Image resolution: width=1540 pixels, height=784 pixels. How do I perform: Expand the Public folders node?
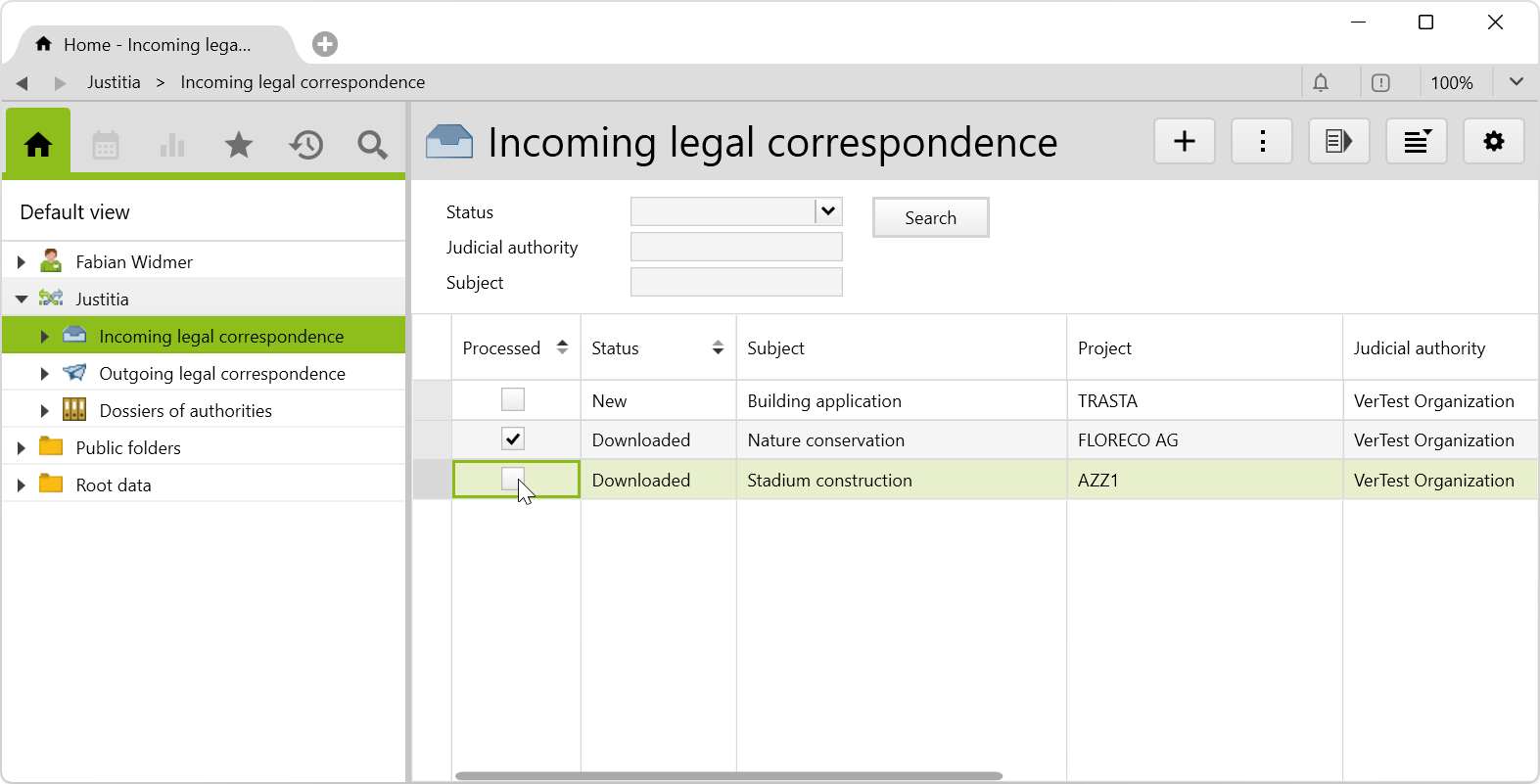[x=22, y=448]
